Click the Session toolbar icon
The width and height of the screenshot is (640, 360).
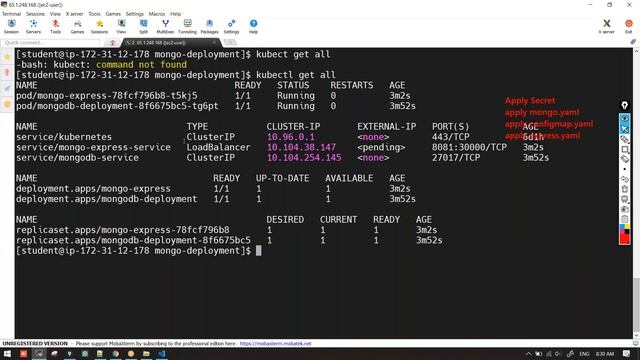(x=11, y=27)
